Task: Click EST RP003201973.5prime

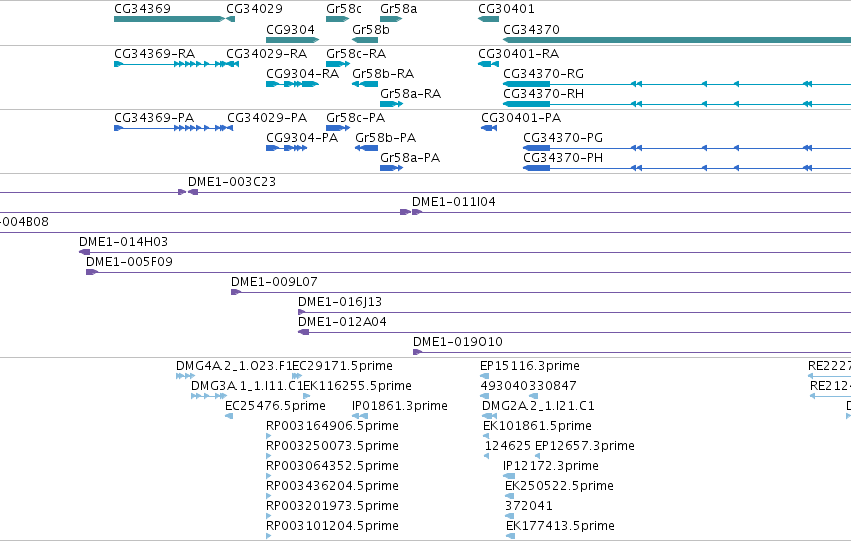Action: click(x=332, y=507)
